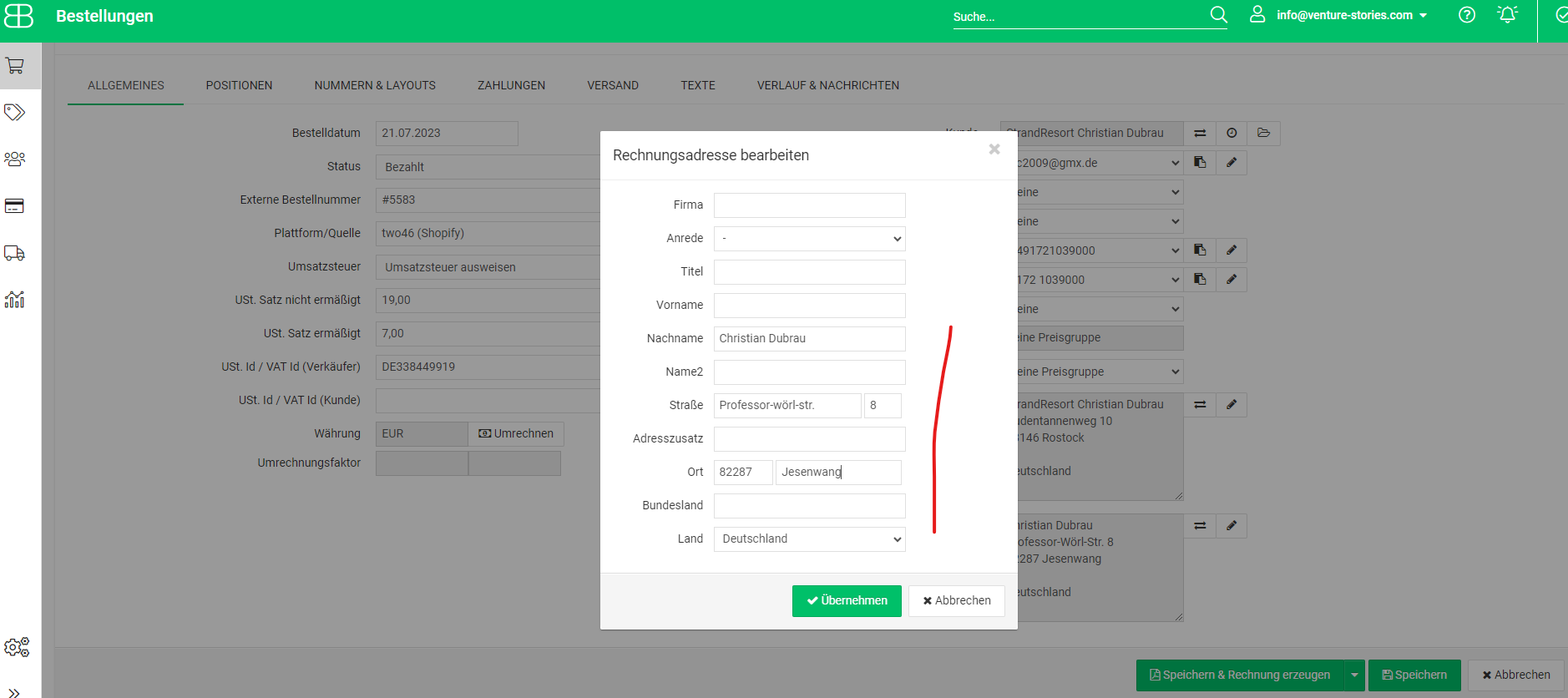This screenshot has width=1568, height=698.
Task: Click the Bundesland input field
Action: coord(810,506)
